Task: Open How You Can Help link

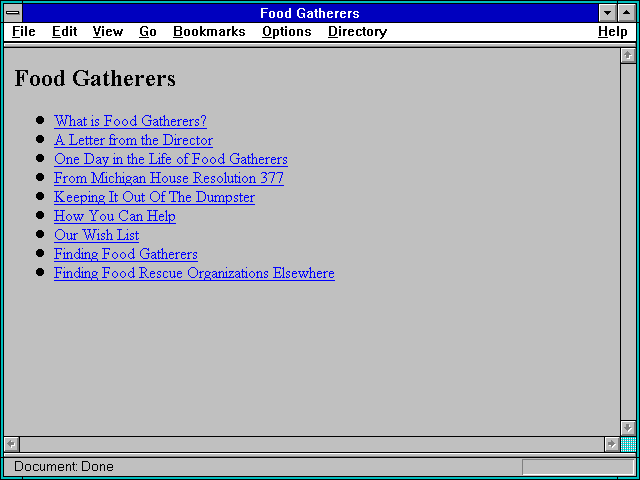Action: [115, 216]
